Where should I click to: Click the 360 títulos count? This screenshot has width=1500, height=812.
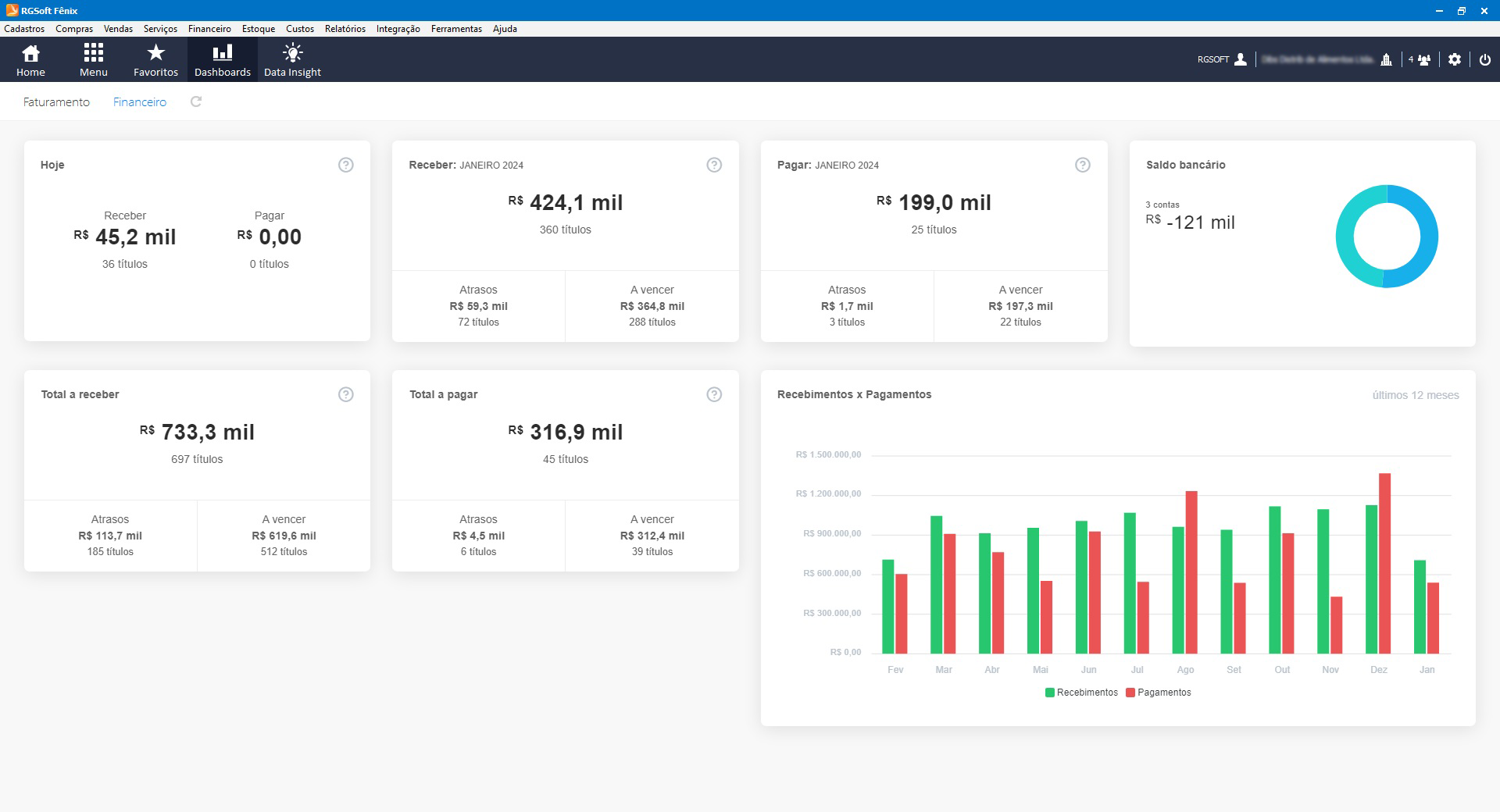tap(566, 230)
